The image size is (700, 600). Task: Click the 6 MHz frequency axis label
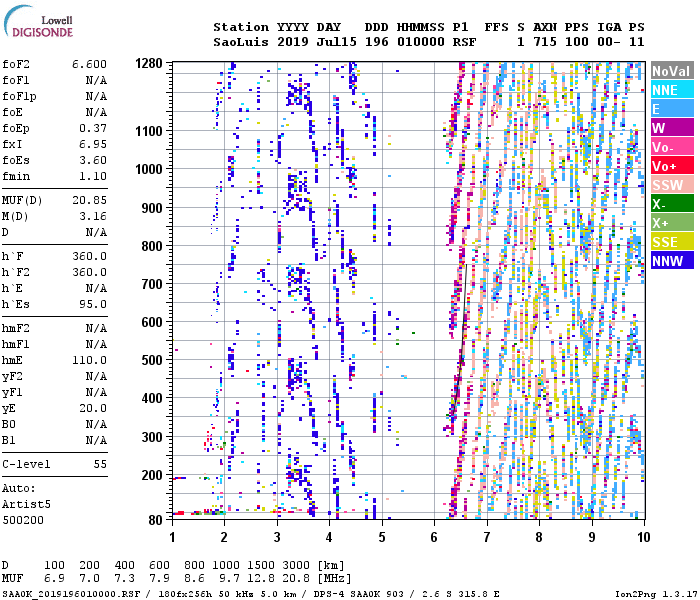(434, 537)
